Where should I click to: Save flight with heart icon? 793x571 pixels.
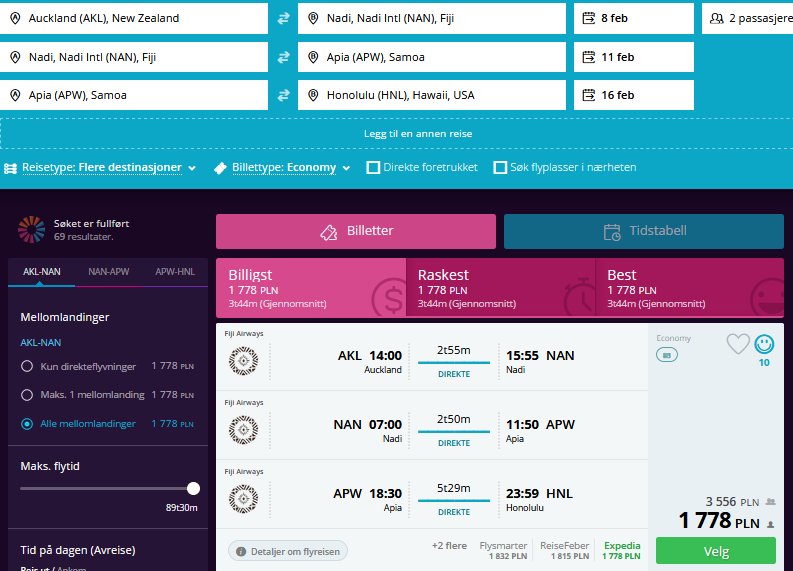[738, 344]
